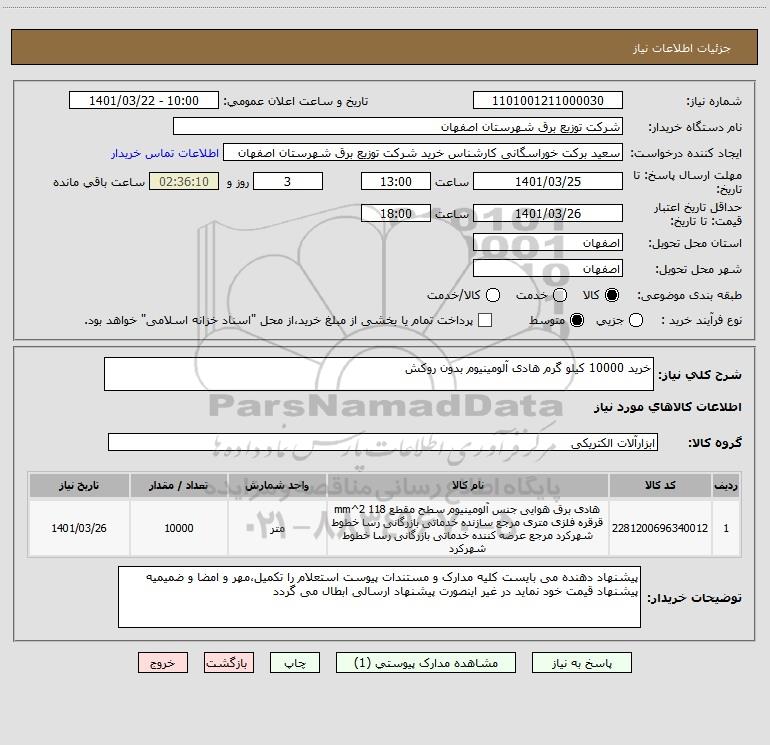Click مشاهده مدارک پیوستی (1) button

pyautogui.click(x=426, y=663)
